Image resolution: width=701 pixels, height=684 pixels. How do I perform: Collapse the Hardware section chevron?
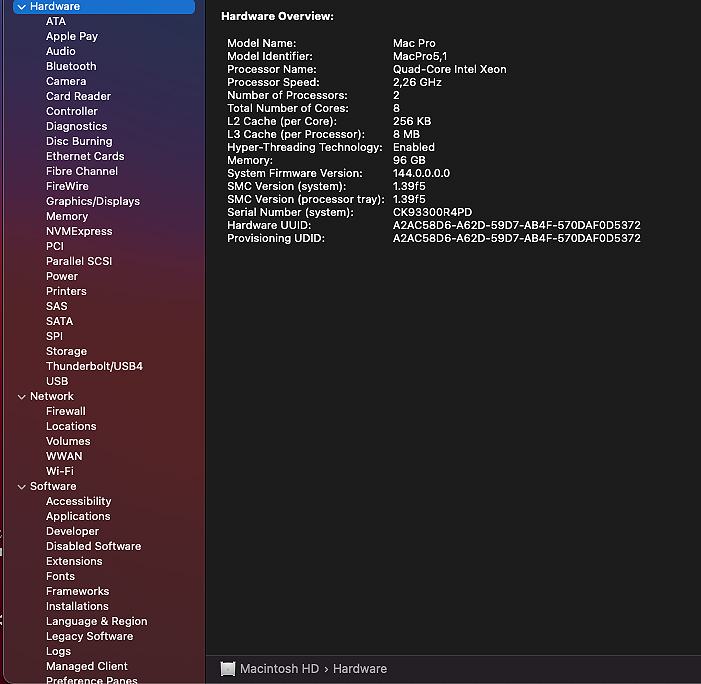click(x=21, y=7)
